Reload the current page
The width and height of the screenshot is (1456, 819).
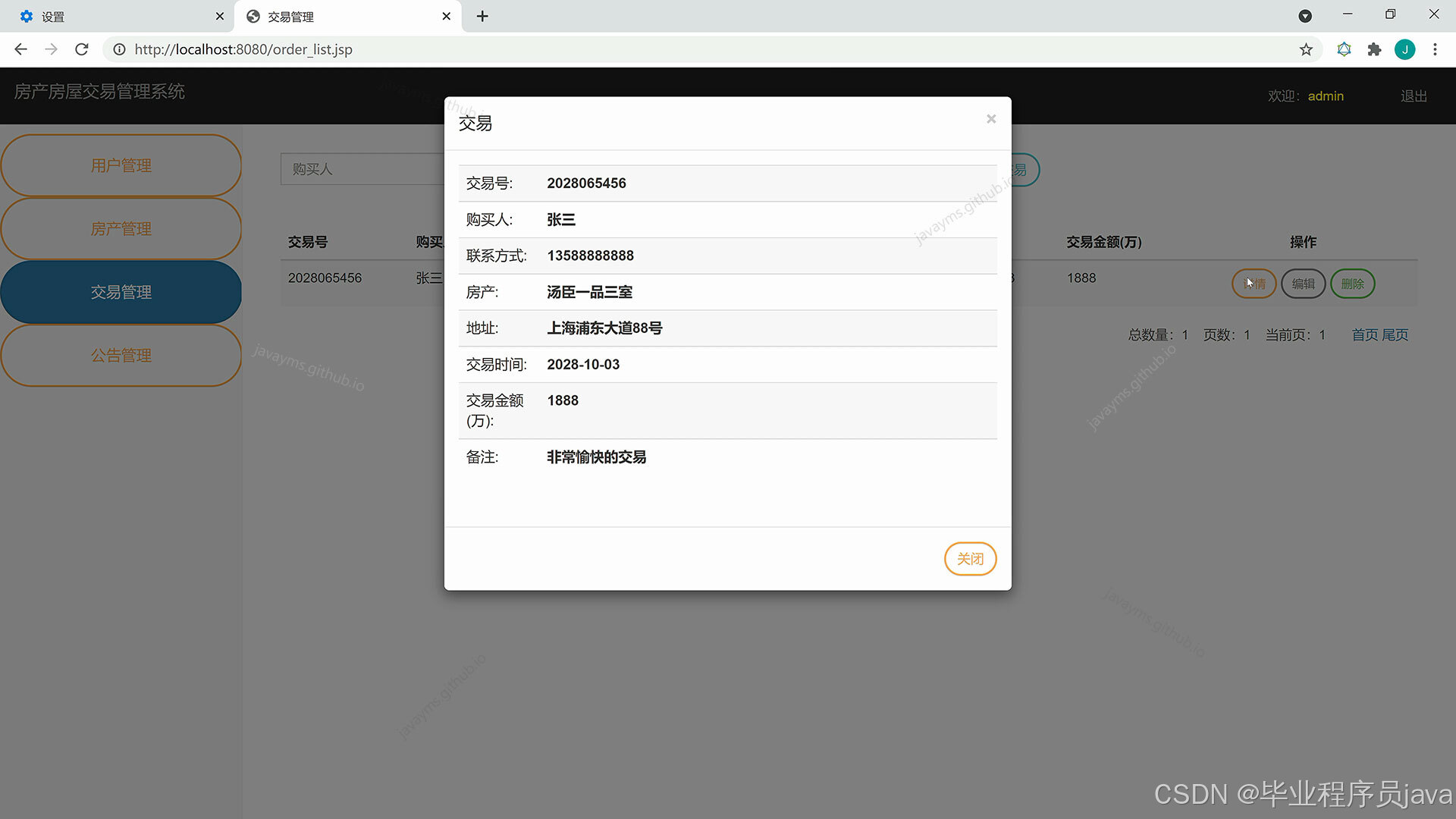pyautogui.click(x=81, y=49)
